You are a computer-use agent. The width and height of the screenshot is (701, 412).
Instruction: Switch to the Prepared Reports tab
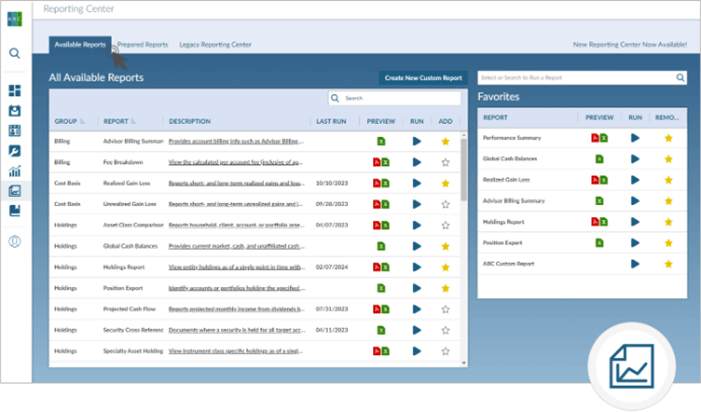click(143, 44)
